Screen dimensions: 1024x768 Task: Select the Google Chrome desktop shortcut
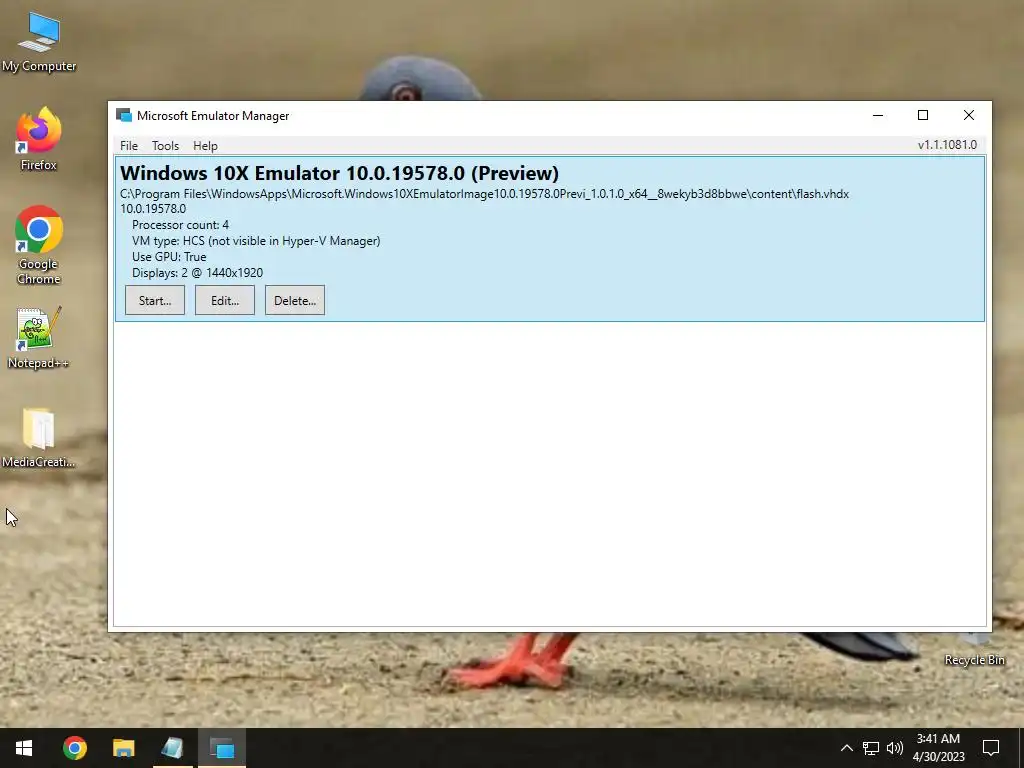coord(39,245)
